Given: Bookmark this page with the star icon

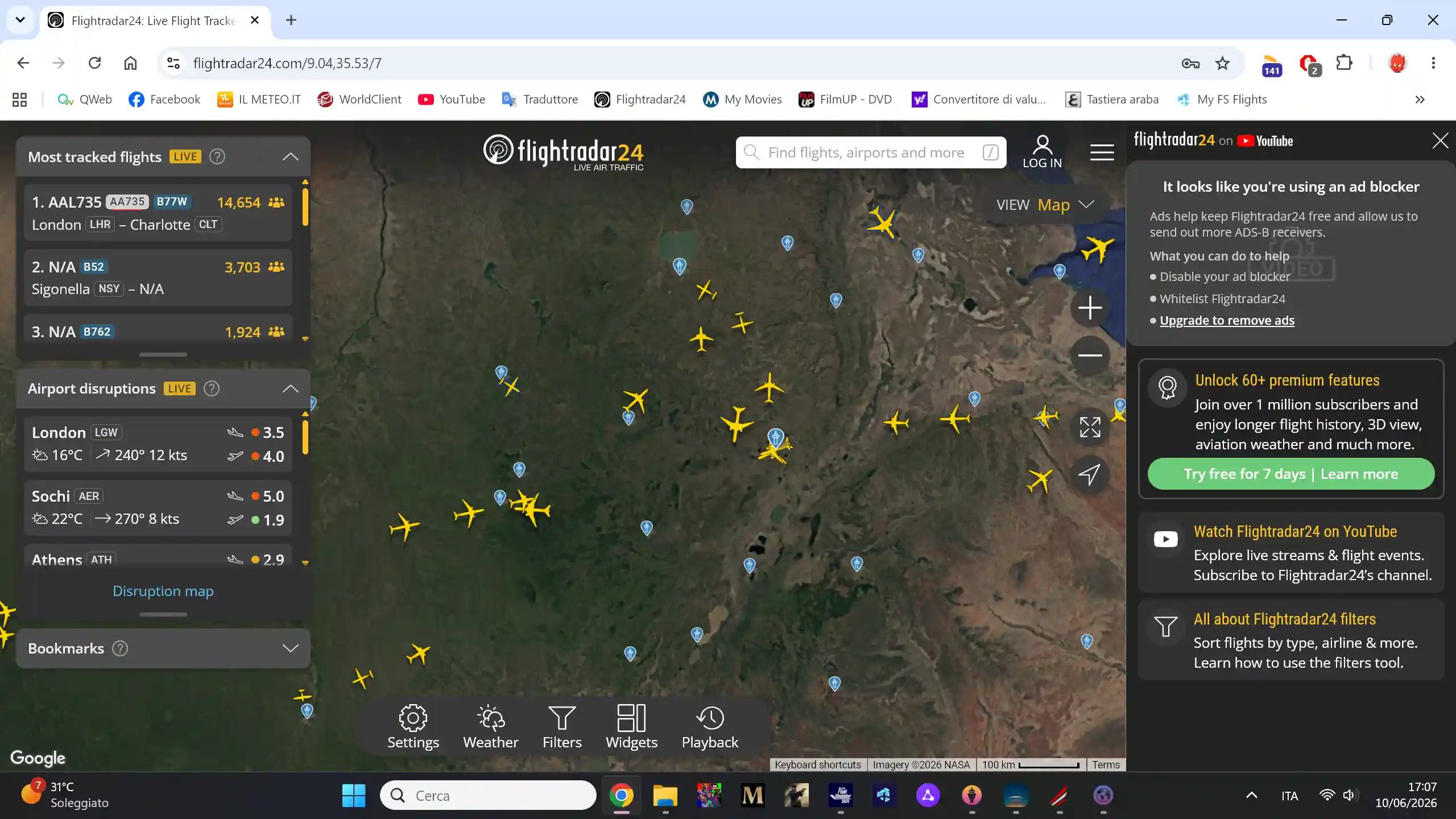Looking at the screenshot, I should point(1222,63).
